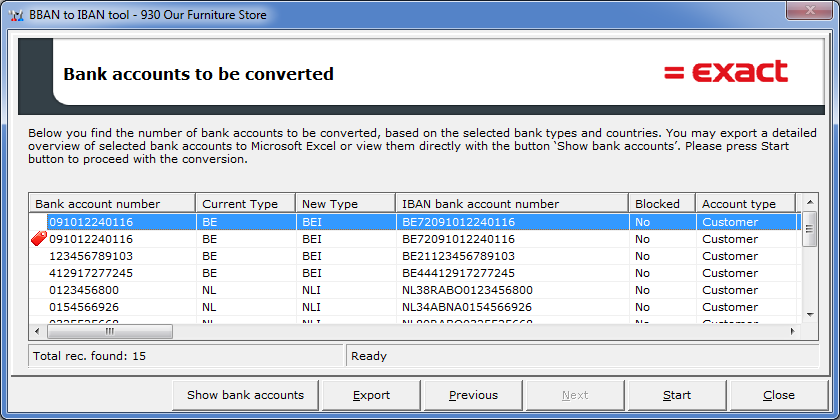Sort by IBAN bank account number header

point(511,204)
